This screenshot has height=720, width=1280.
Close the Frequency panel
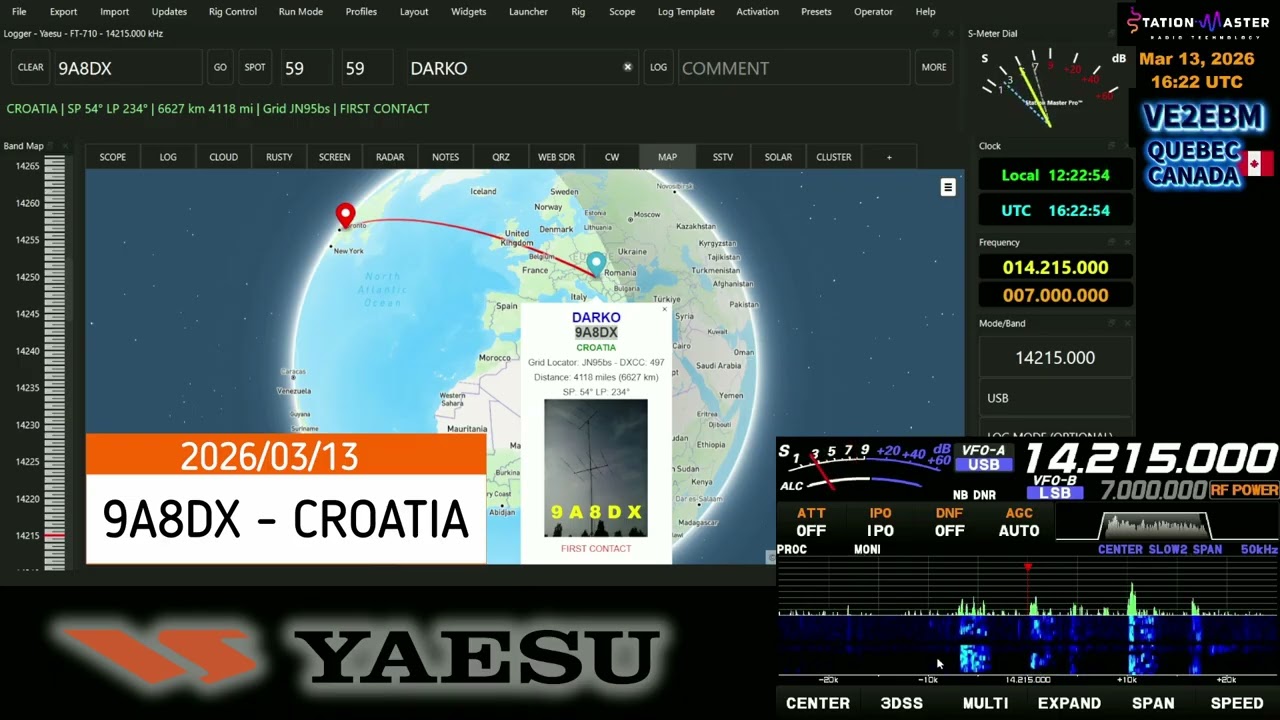tap(1128, 242)
